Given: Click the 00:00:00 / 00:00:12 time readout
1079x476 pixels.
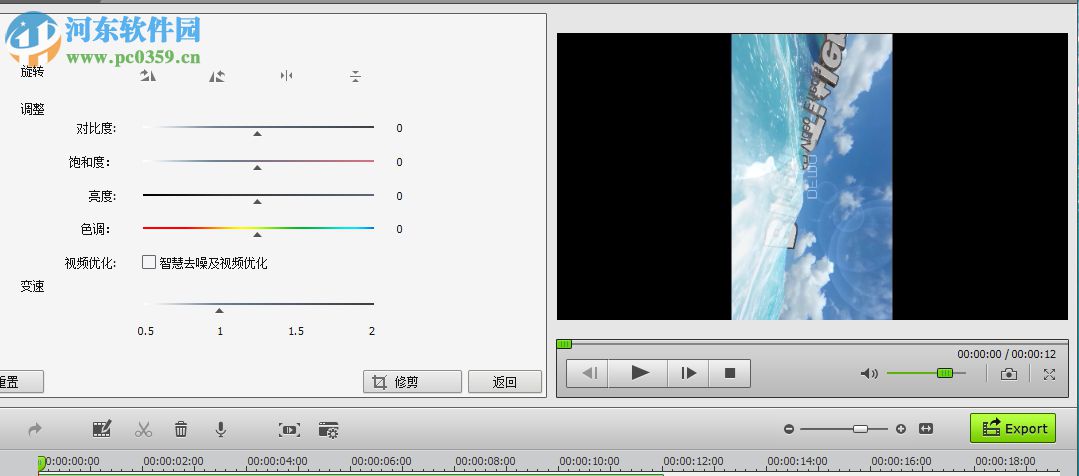Looking at the screenshot, I should click(1006, 354).
